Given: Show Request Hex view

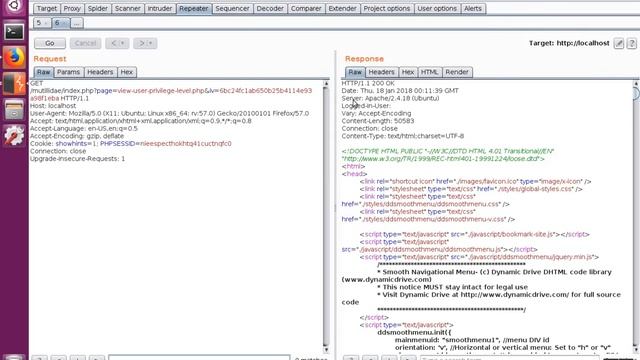Looking at the screenshot, I should (x=127, y=72).
